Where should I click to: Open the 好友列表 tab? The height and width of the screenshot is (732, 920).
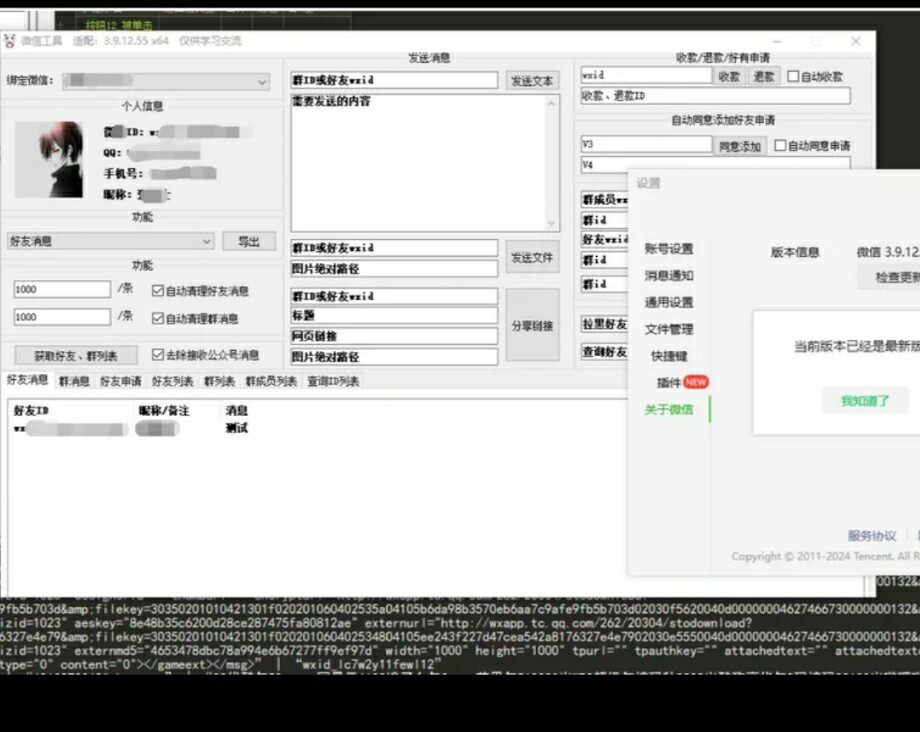pyautogui.click(x=172, y=381)
